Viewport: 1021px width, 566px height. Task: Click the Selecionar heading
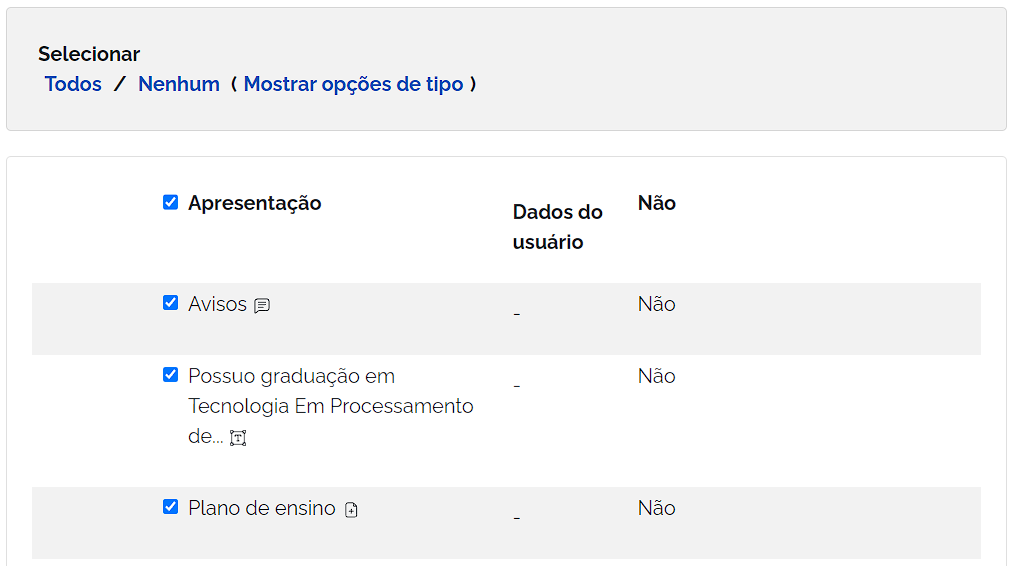tap(89, 54)
